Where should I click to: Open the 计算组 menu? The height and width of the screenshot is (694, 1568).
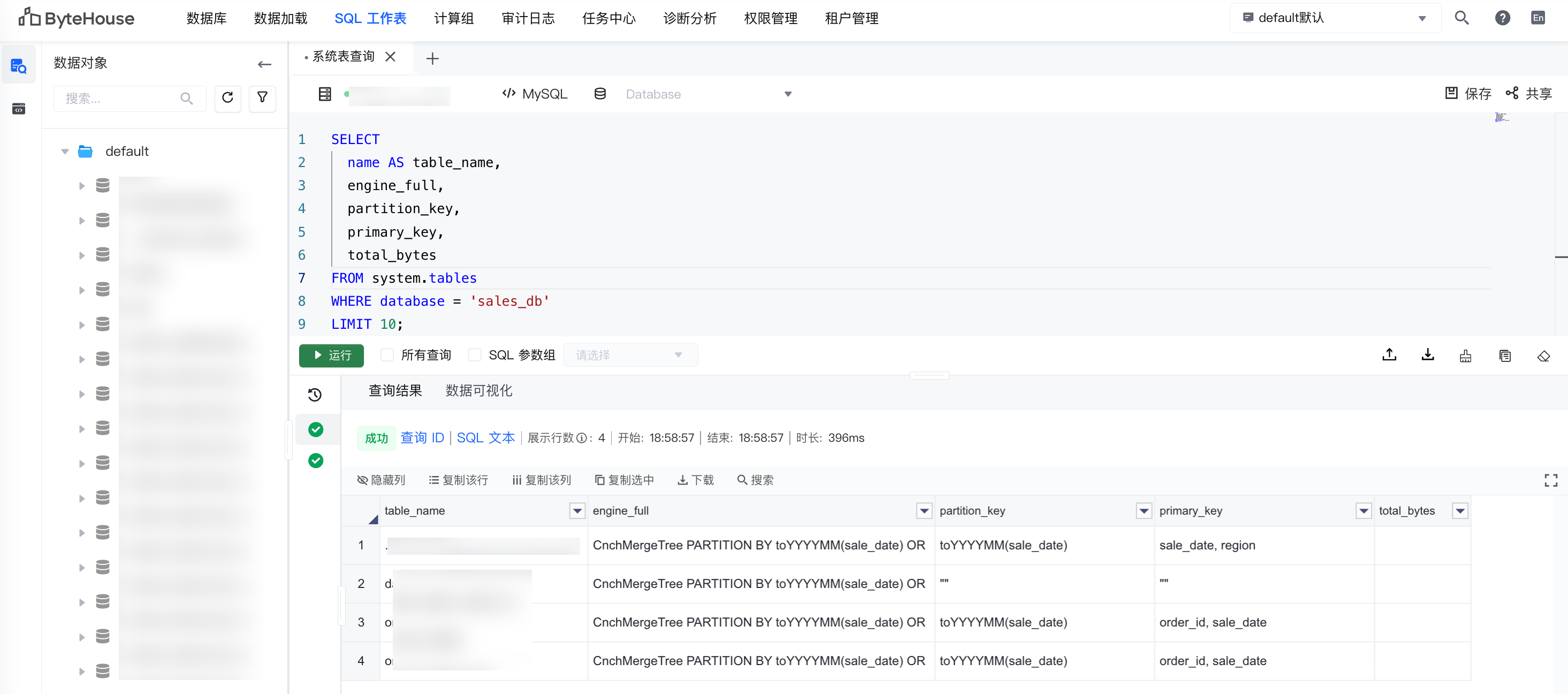453,18
